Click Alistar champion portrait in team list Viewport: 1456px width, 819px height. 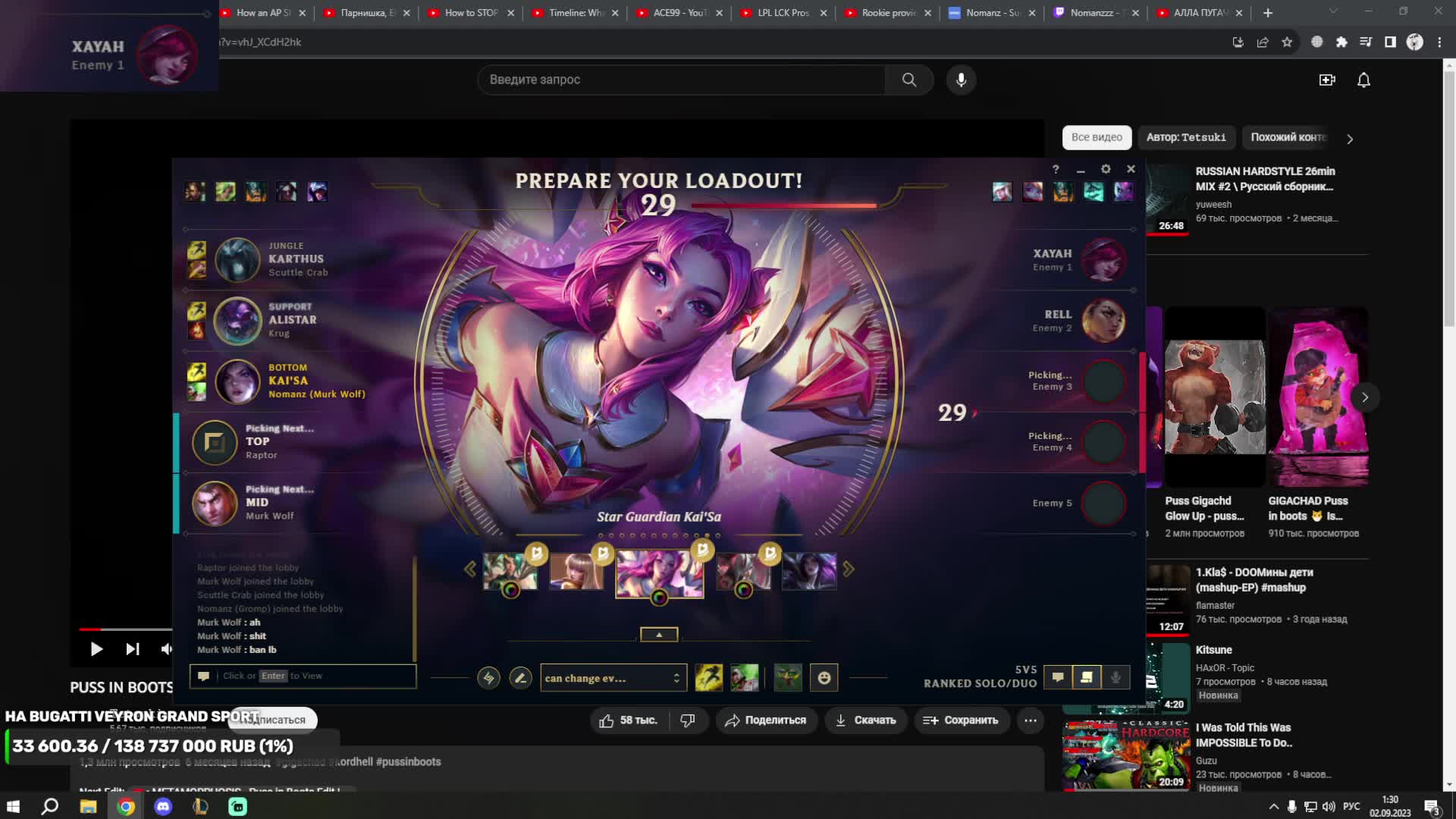coord(237,320)
